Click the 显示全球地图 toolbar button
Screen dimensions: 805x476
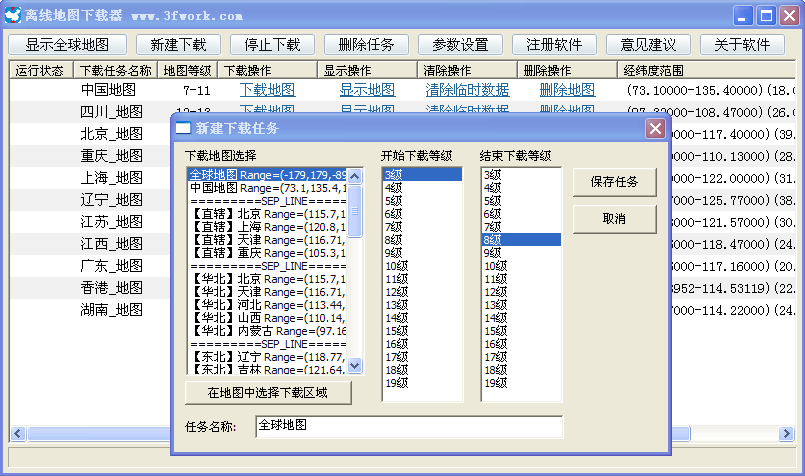coord(68,45)
